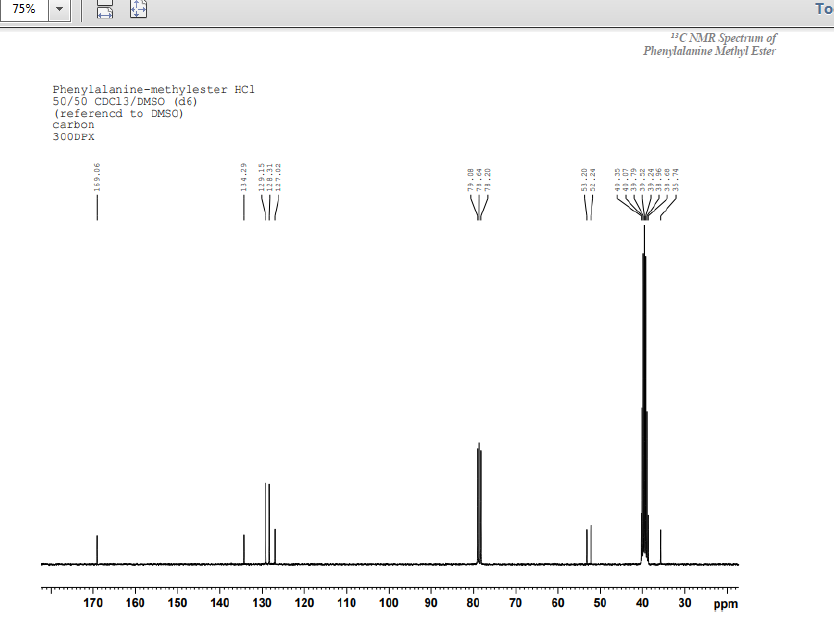This screenshot has width=834, height=624.
Task: Click axis tick label 80
Action: (473, 603)
